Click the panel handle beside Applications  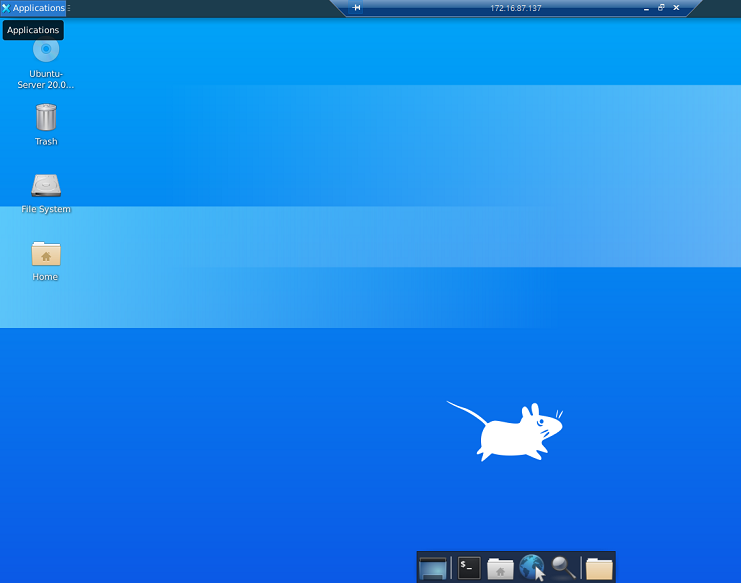pyautogui.click(x=69, y=8)
